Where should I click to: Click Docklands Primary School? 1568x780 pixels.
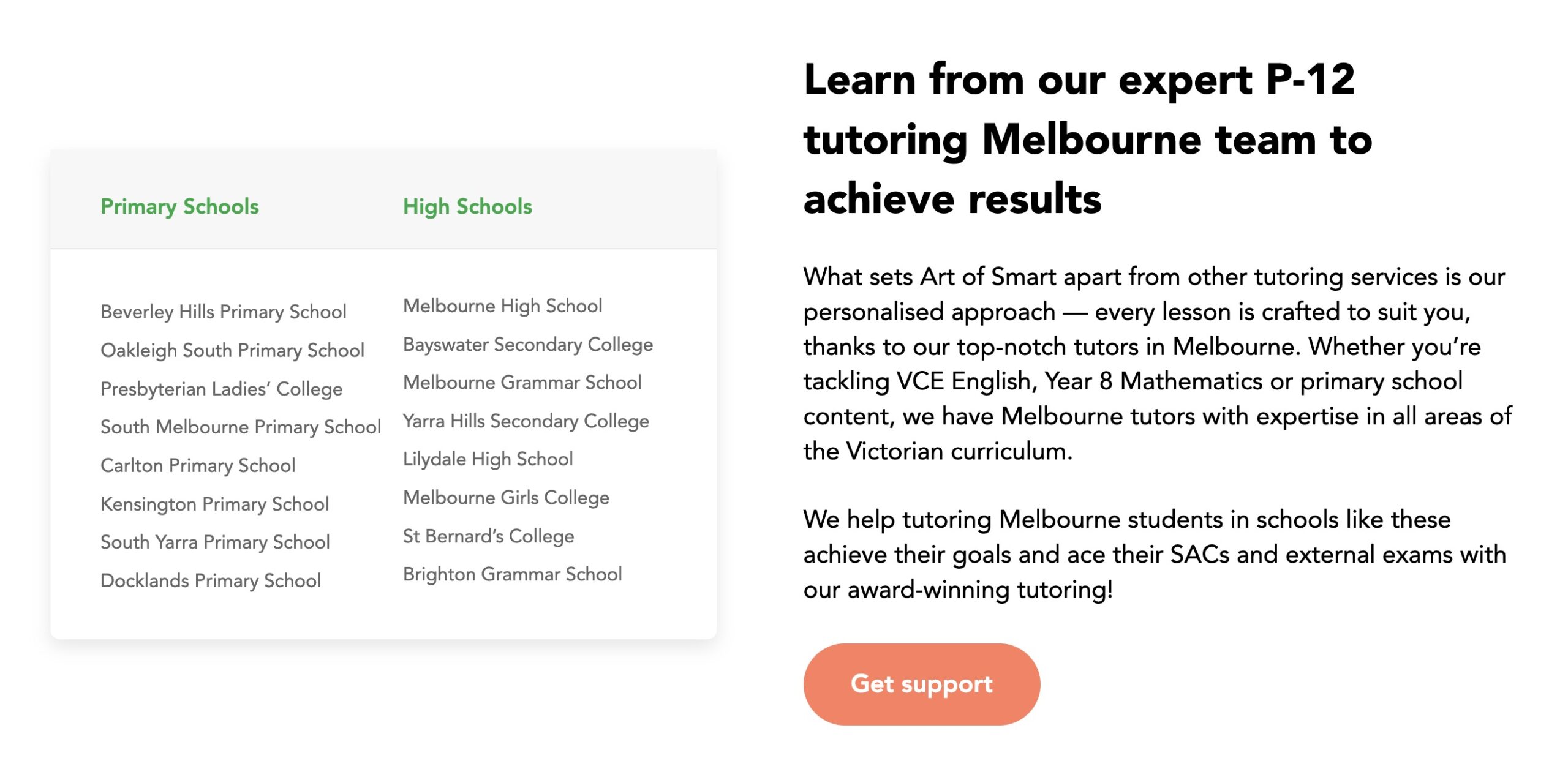(x=211, y=580)
